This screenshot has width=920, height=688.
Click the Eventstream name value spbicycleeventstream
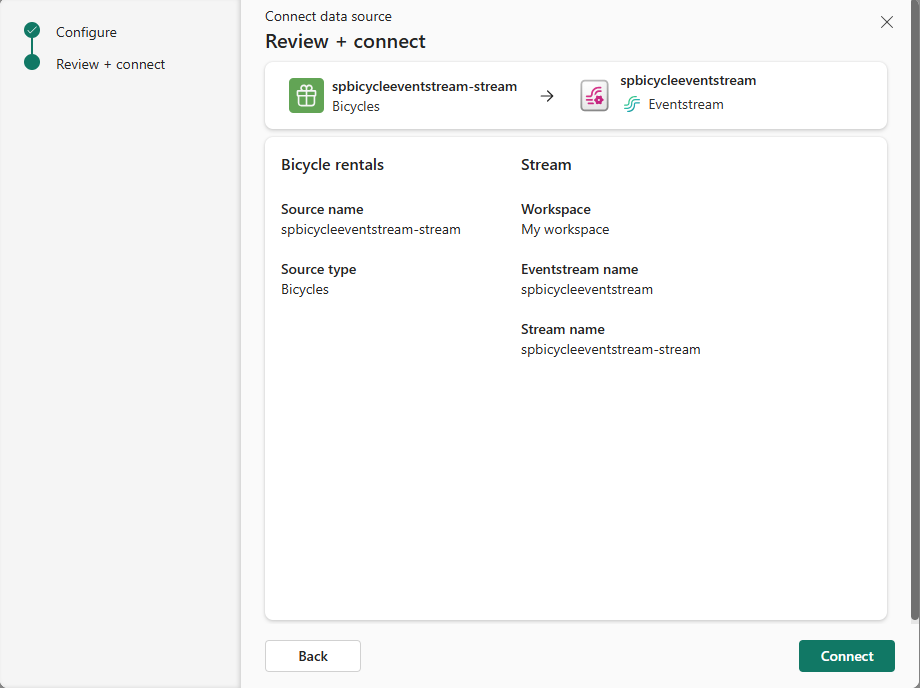coord(587,289)
